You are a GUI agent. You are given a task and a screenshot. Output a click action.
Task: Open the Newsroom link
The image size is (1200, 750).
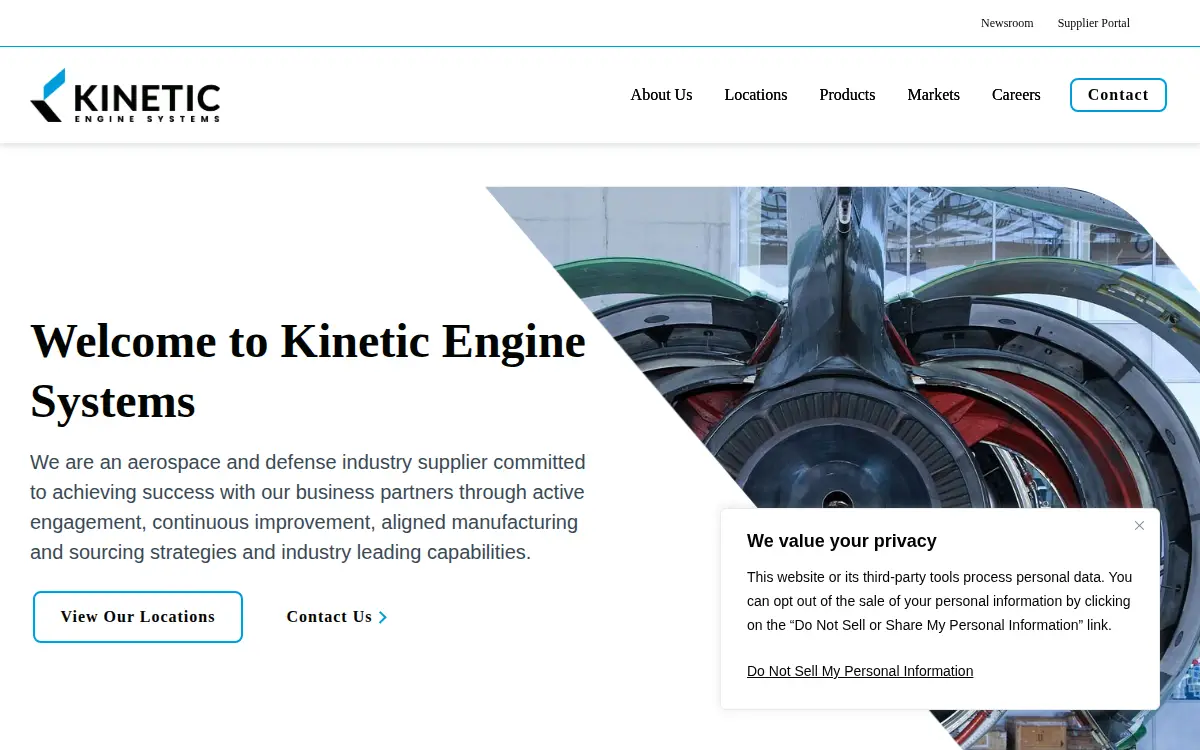(x=1007, y=23)
